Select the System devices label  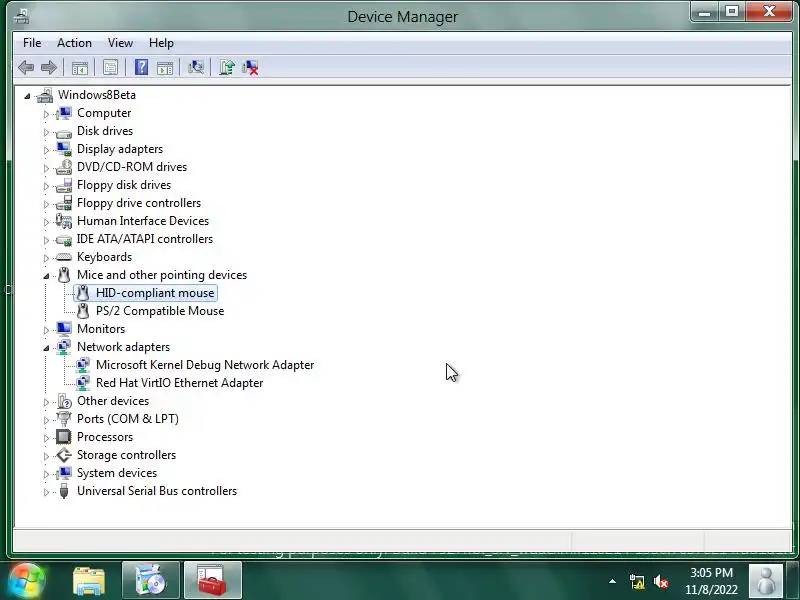[x=117, y=473]
